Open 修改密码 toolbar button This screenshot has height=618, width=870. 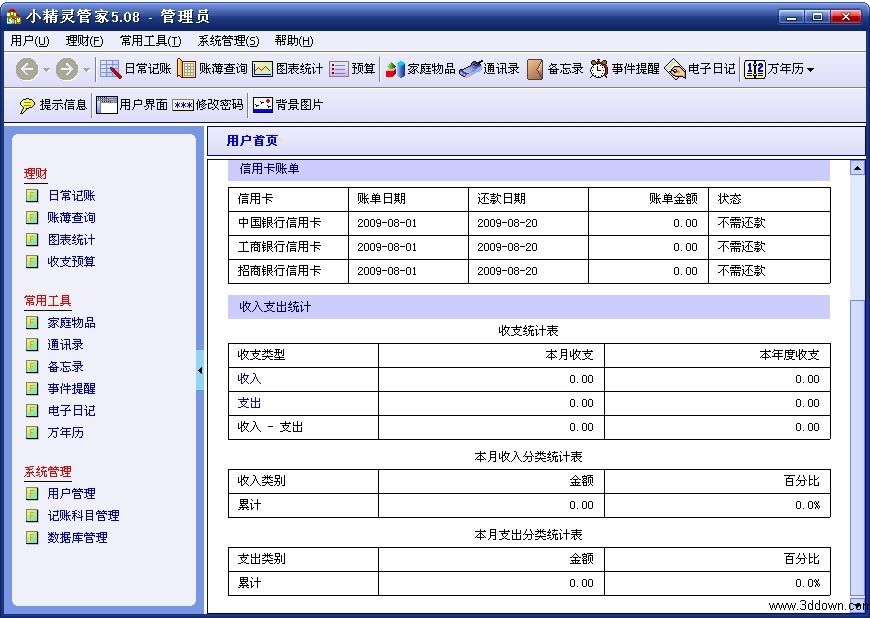[208, 105]
